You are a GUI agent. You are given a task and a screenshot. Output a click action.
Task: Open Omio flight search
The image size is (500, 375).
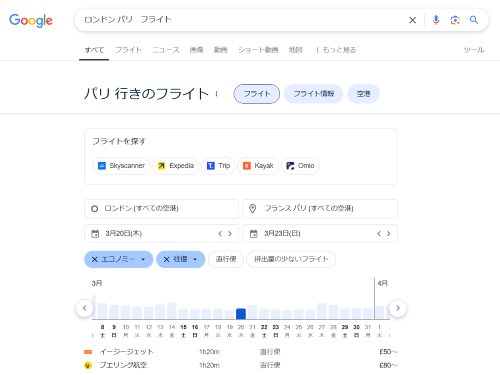click(300, 166)
